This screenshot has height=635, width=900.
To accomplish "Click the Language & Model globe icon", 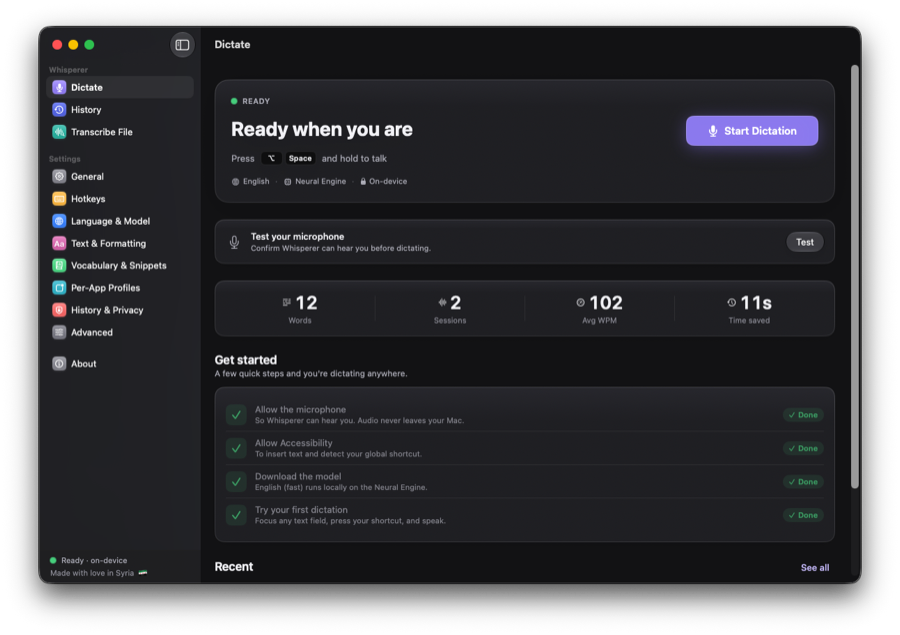I will [59, 221].
